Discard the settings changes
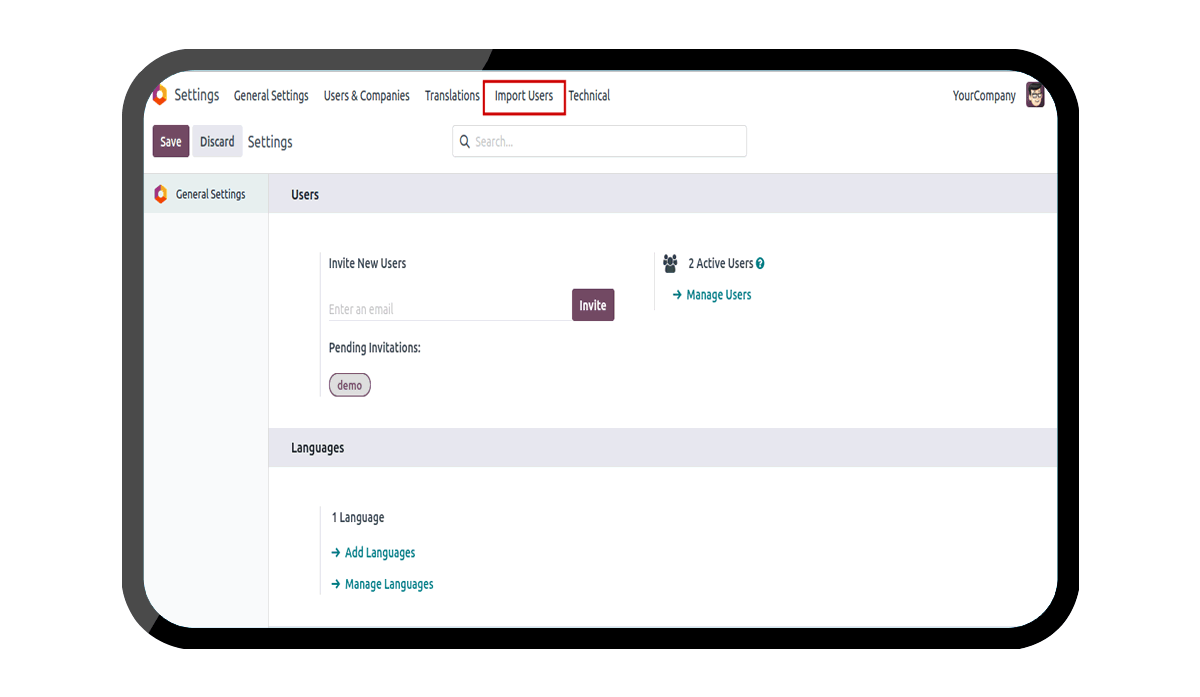The width and height of the screenshot is (1200, 697). (217, 142)
